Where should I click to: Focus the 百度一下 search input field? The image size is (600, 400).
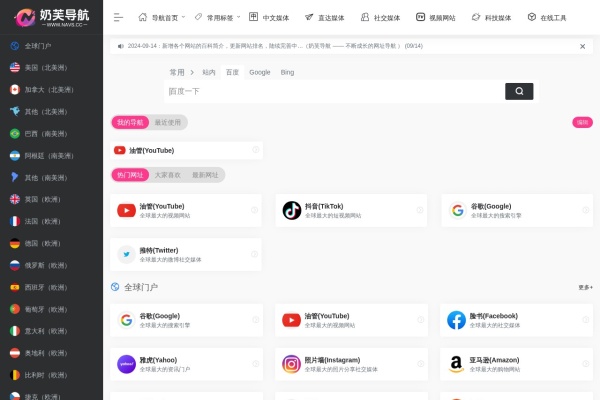click(334, 91)
